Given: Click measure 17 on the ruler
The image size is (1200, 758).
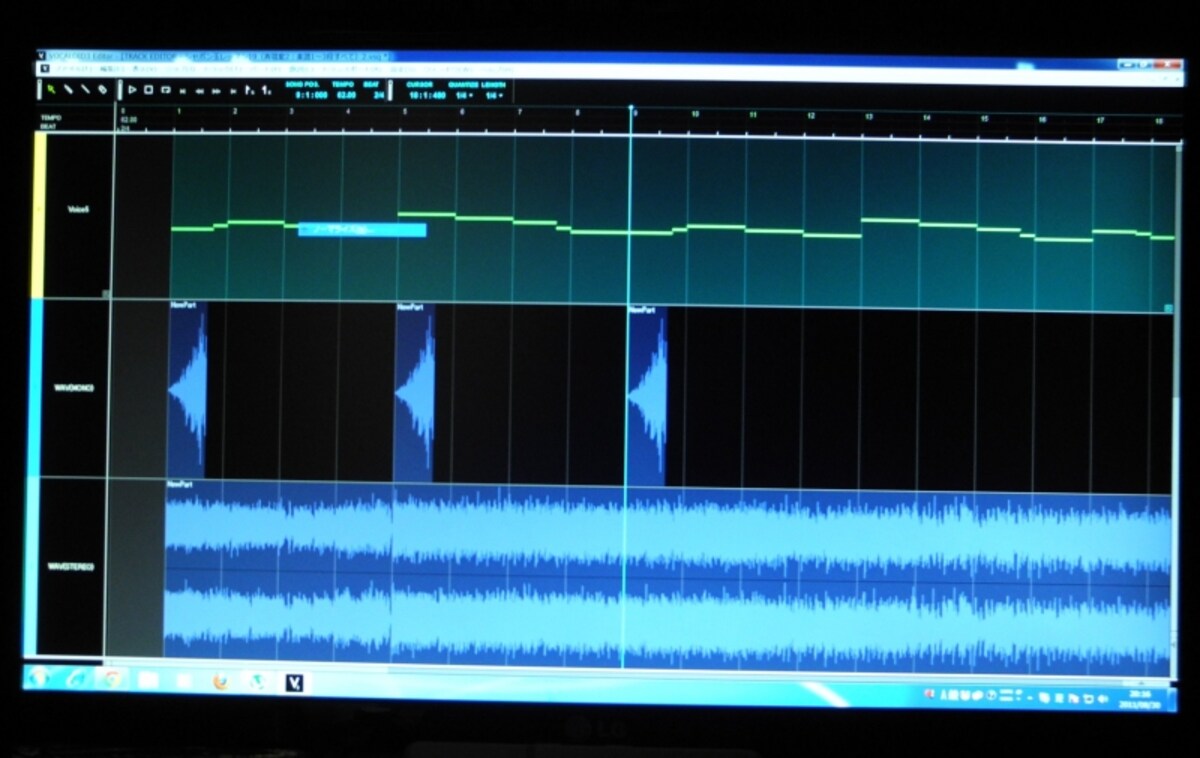Looking at the screenshot, I should pyautogui.click(x=1100, y=119).
